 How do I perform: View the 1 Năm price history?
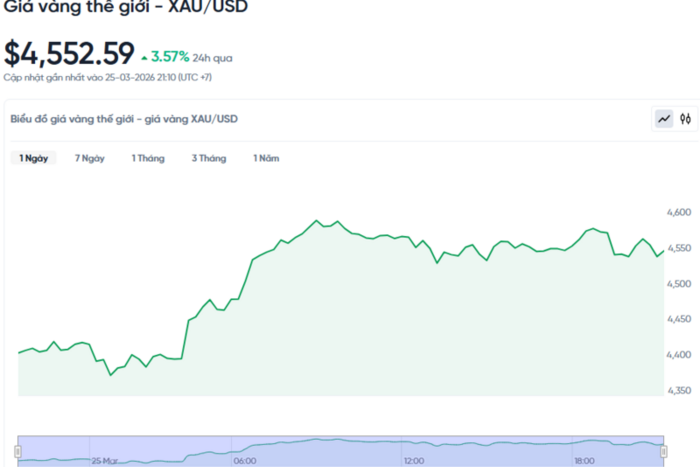click(266, 158)
